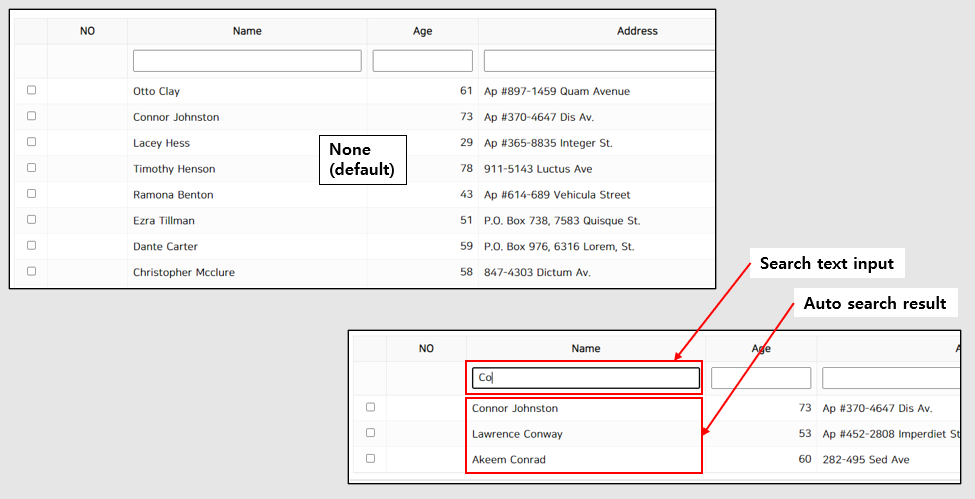Sort by the Age header in the unfiltered grid
Viewport: 975px width, 499px height.
(422, 31)
